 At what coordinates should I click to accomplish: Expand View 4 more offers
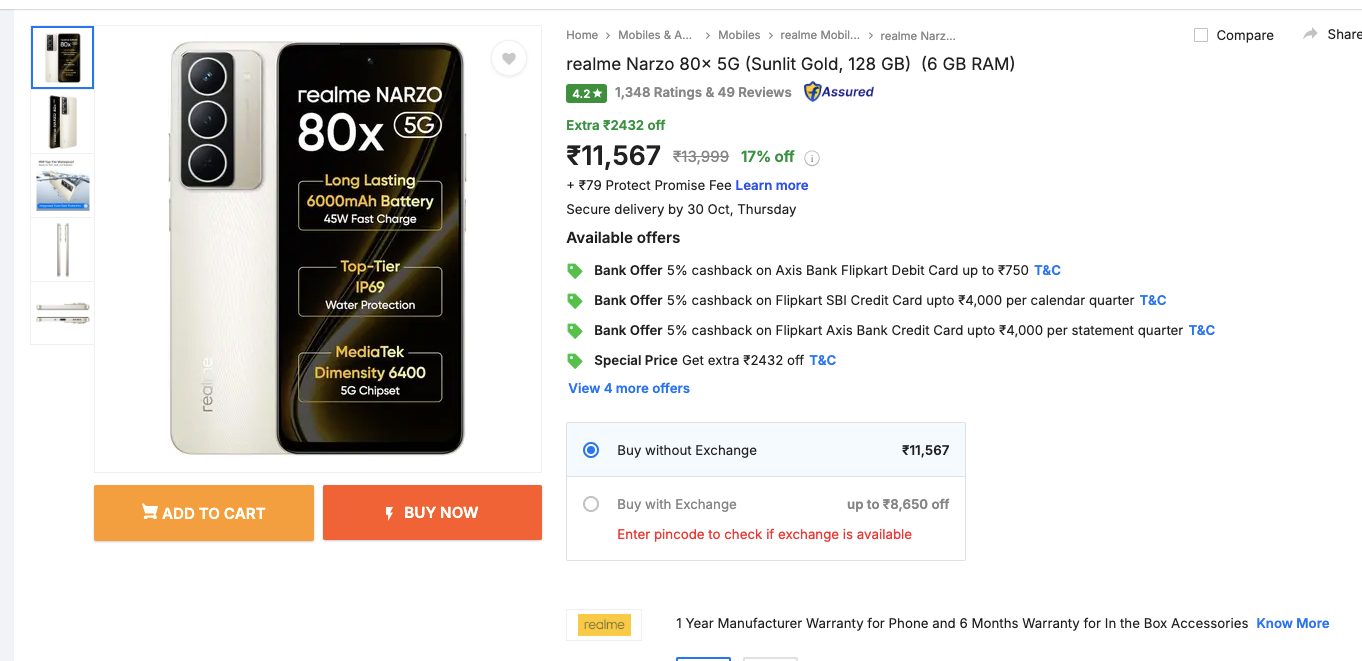629,388
